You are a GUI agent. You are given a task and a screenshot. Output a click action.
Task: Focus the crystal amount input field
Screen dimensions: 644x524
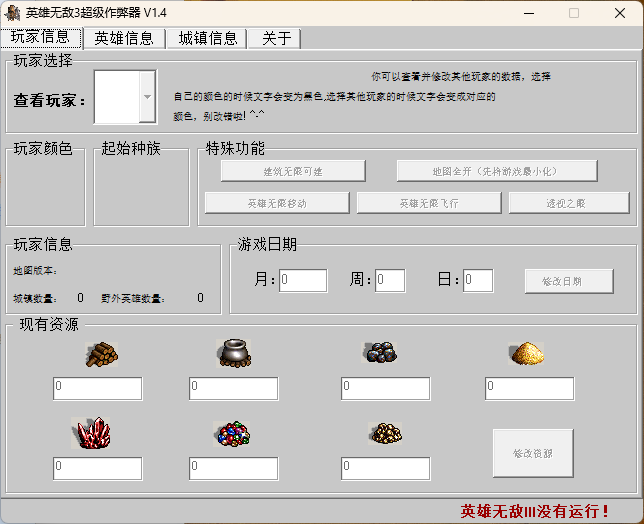(x=98, y=469)
